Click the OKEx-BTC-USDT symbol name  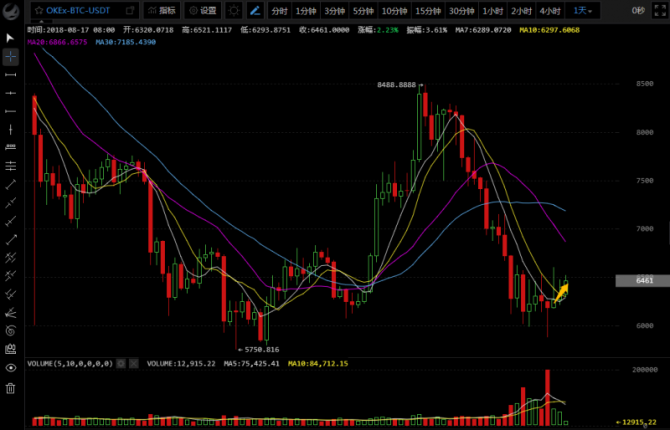pos(78,11)
